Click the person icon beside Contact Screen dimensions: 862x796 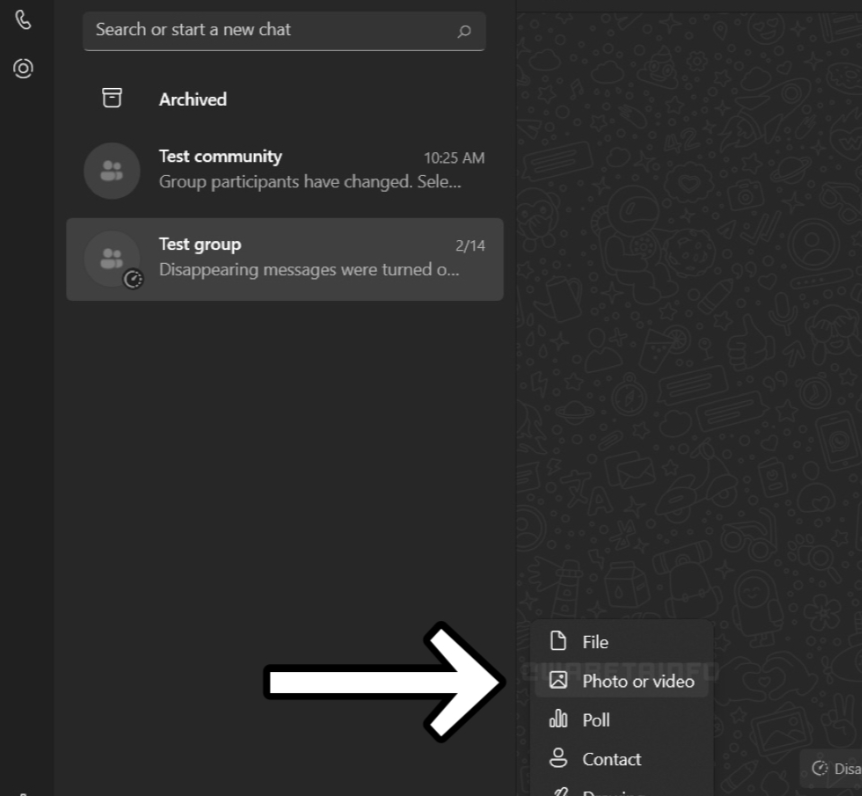(x=559, y=759)
